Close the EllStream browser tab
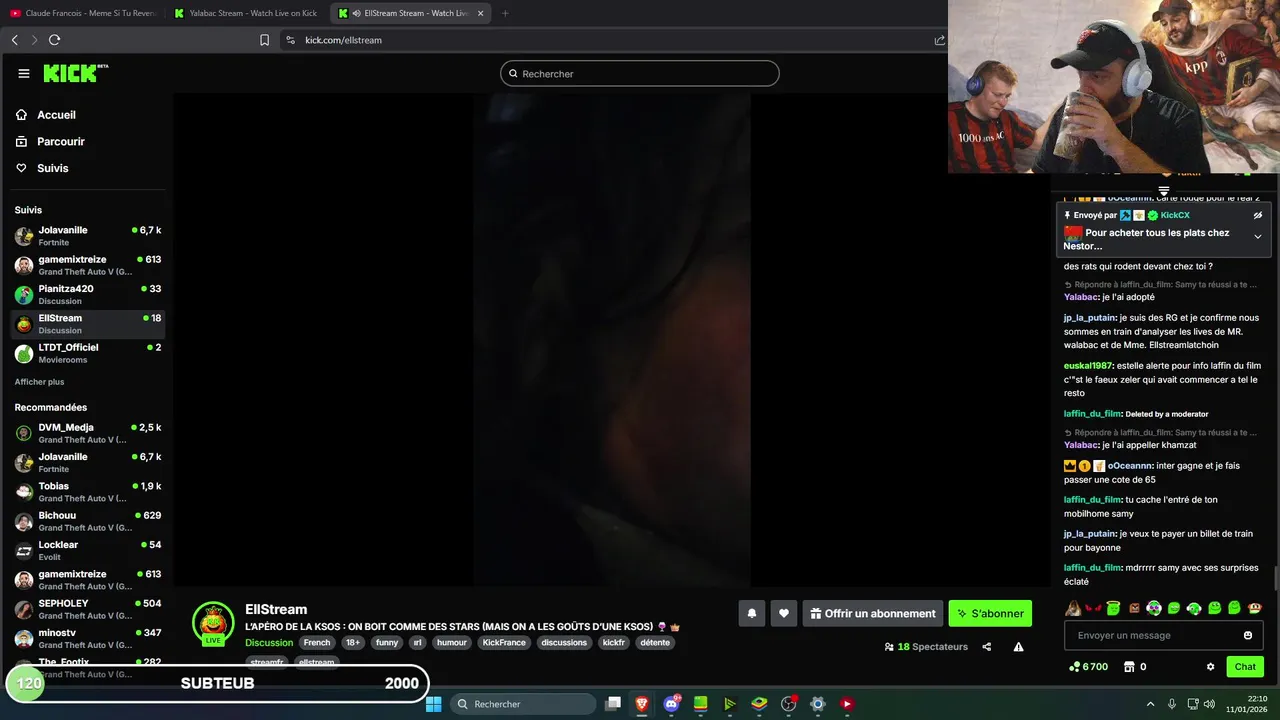Screen dimensions: 1280x720 coord(481,13)
